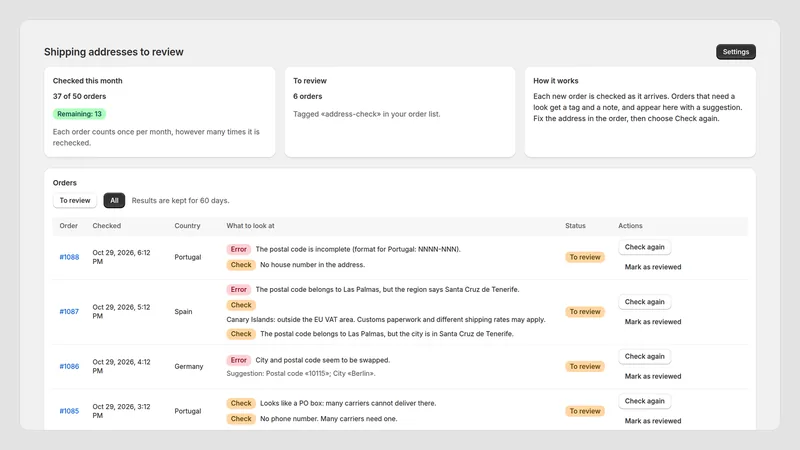Screen dimensions: 800x450
Task: Check again for order #1085
Action: click(644, 401)
